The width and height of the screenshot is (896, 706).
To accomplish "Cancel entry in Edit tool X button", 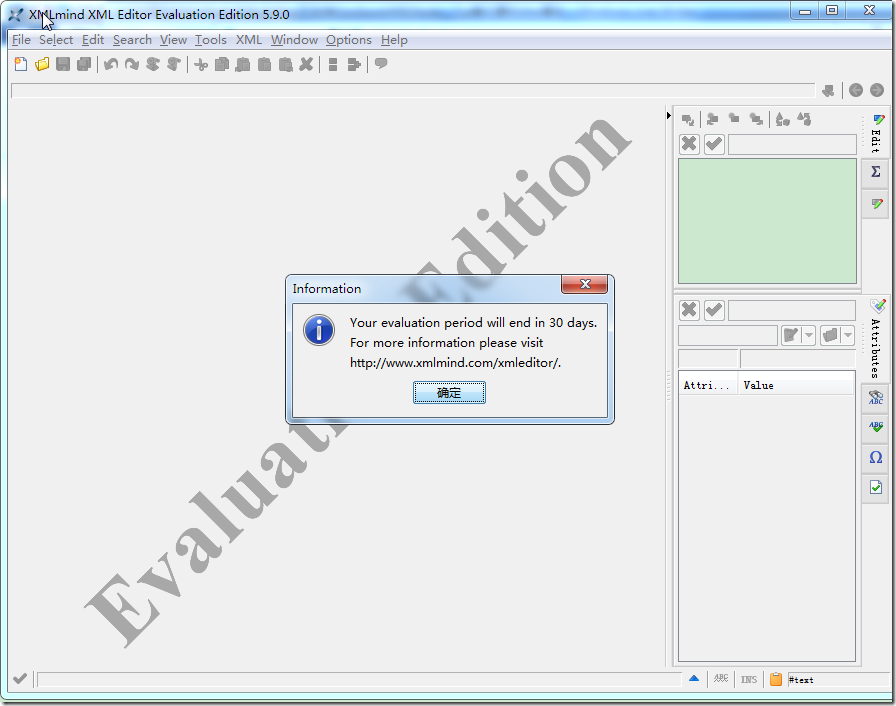I will [x=690, y=144].
